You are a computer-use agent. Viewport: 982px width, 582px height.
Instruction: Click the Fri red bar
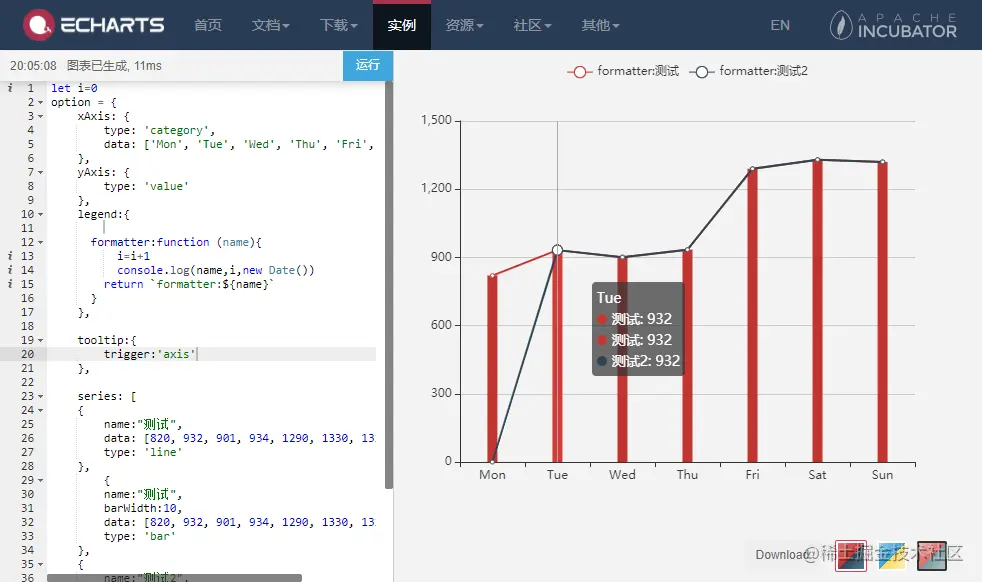pyautogui.click(x=752, y=316)
